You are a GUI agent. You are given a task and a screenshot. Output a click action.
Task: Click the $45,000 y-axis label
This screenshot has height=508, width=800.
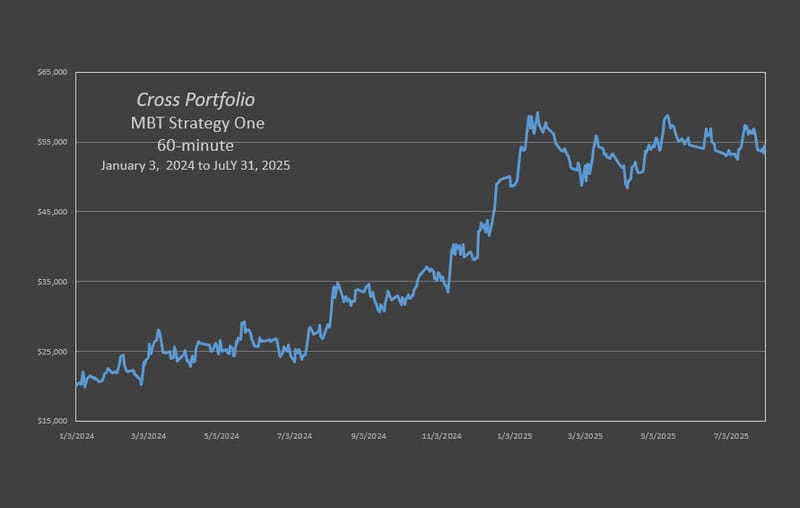pyautogui.click(x=52, y=212)
